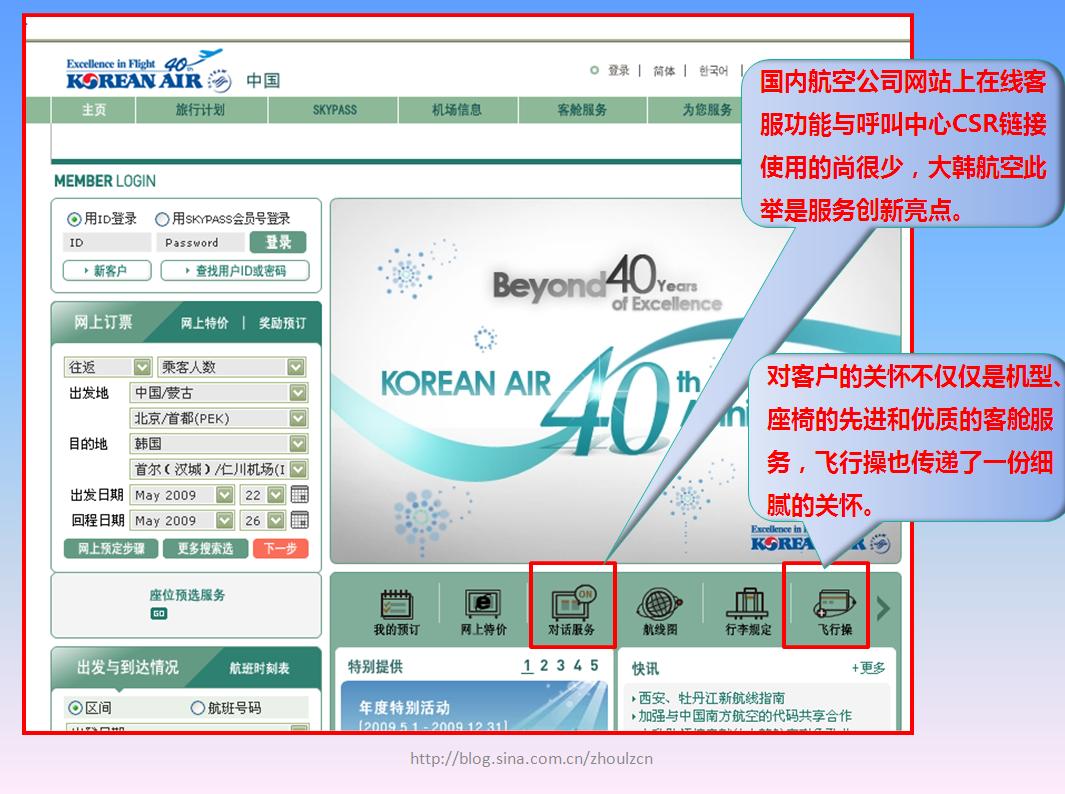Open departure day 22 dropdown

262,495
